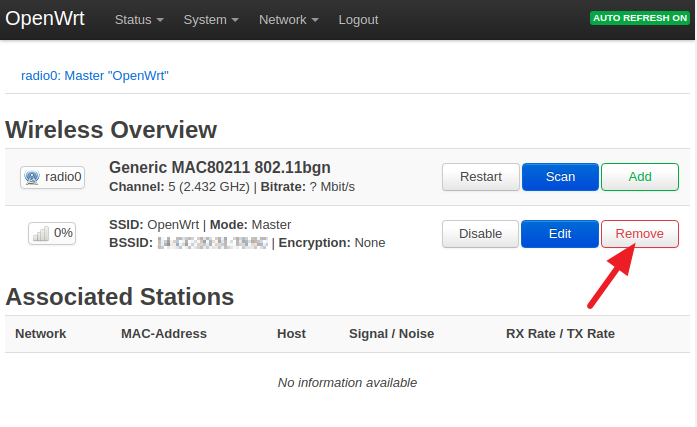Click the MAC-Address column header
The image size is (697, 427).
[x=164, y=334]
